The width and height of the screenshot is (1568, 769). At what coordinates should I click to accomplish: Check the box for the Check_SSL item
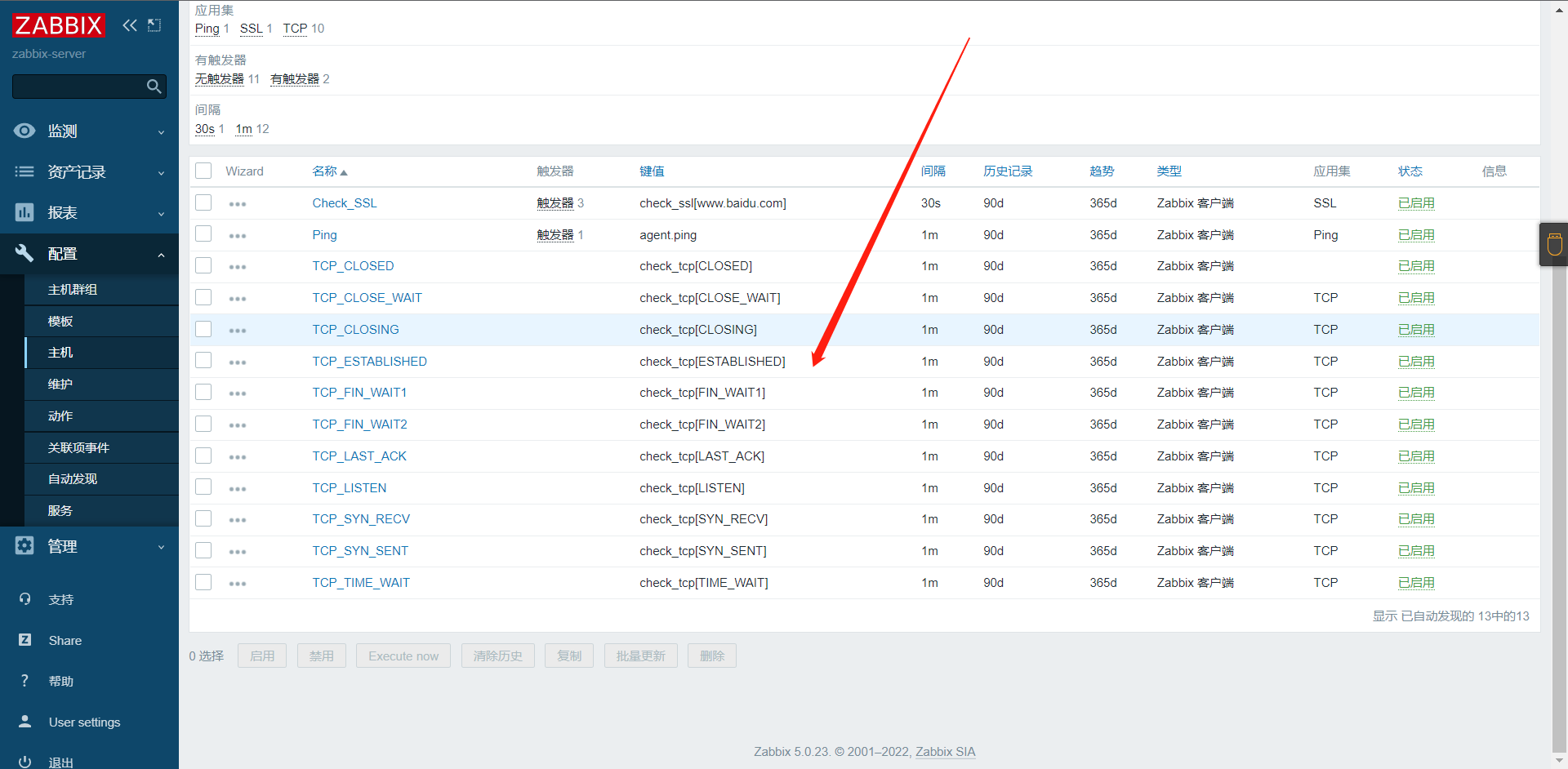[203, 202]
